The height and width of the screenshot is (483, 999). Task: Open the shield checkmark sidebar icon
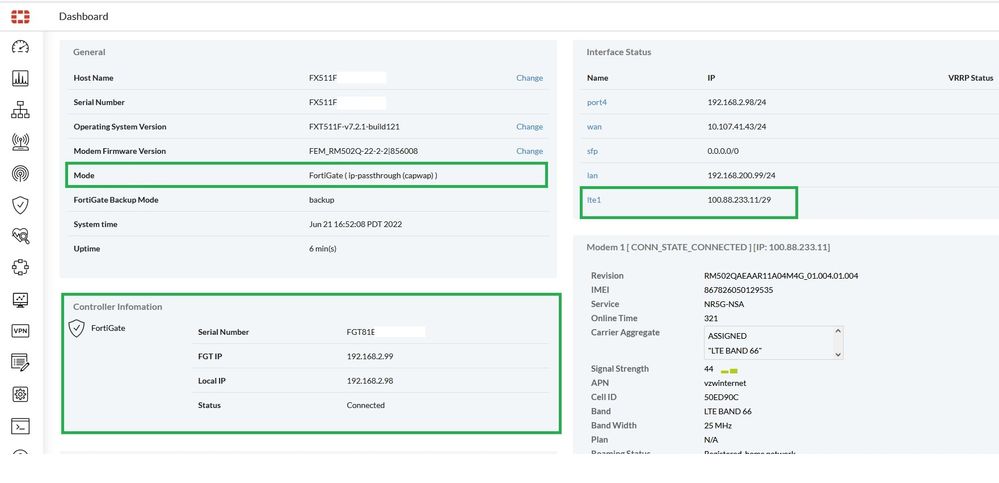[20, 205]
